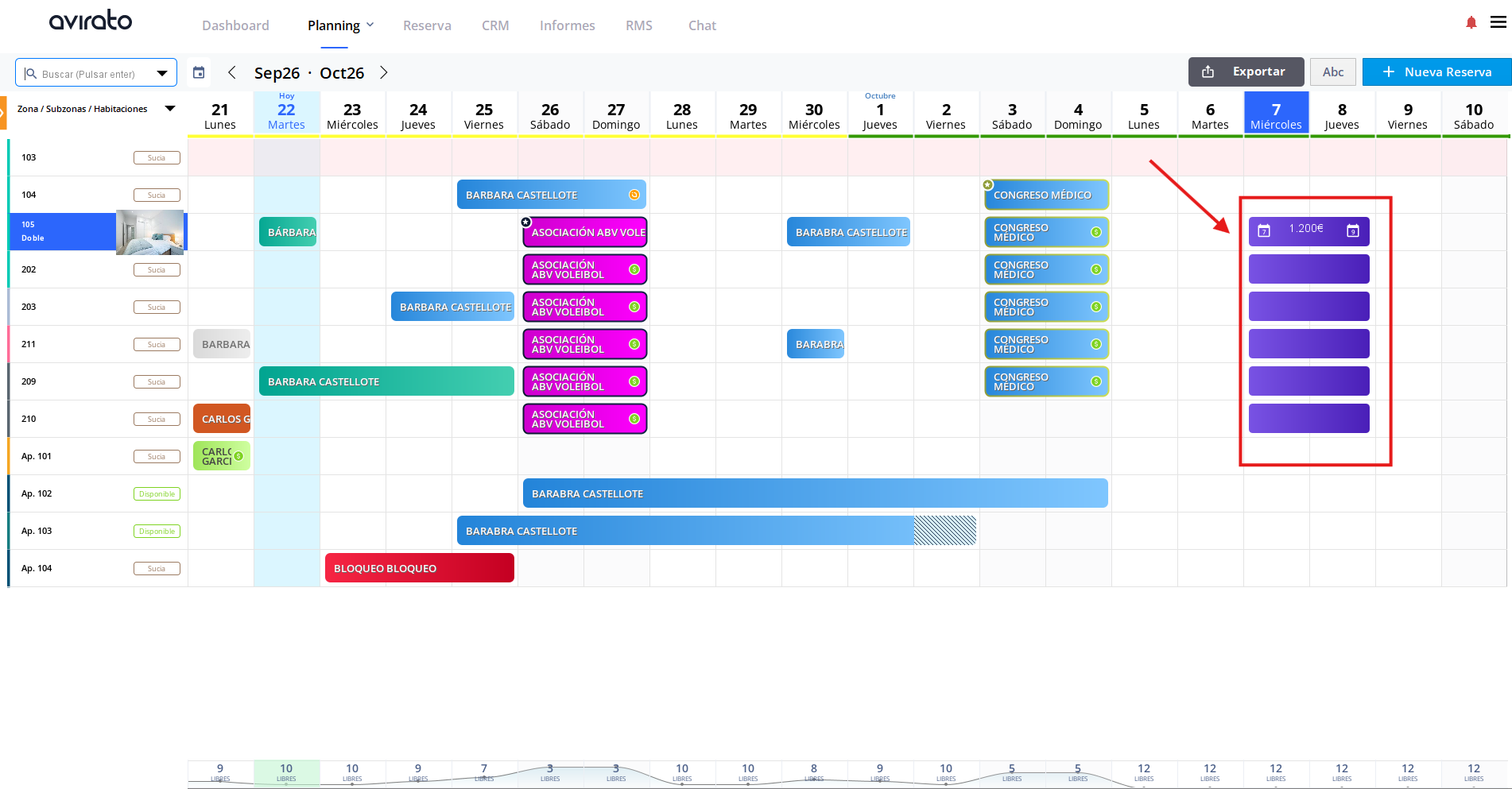Screen dimensions: 1512x789
Task: Open the calendar date picker icon
Action: (x=199, y=72)
